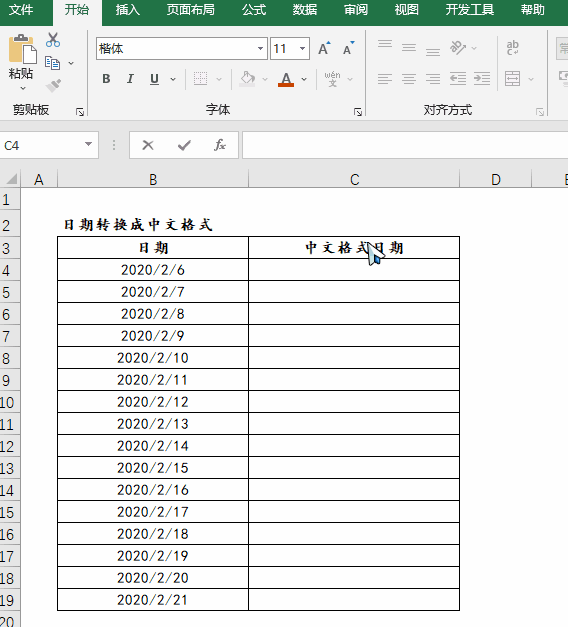Open the font size dropdown showing 11
This screenshot has width=568, height=627.
(302, 49)
